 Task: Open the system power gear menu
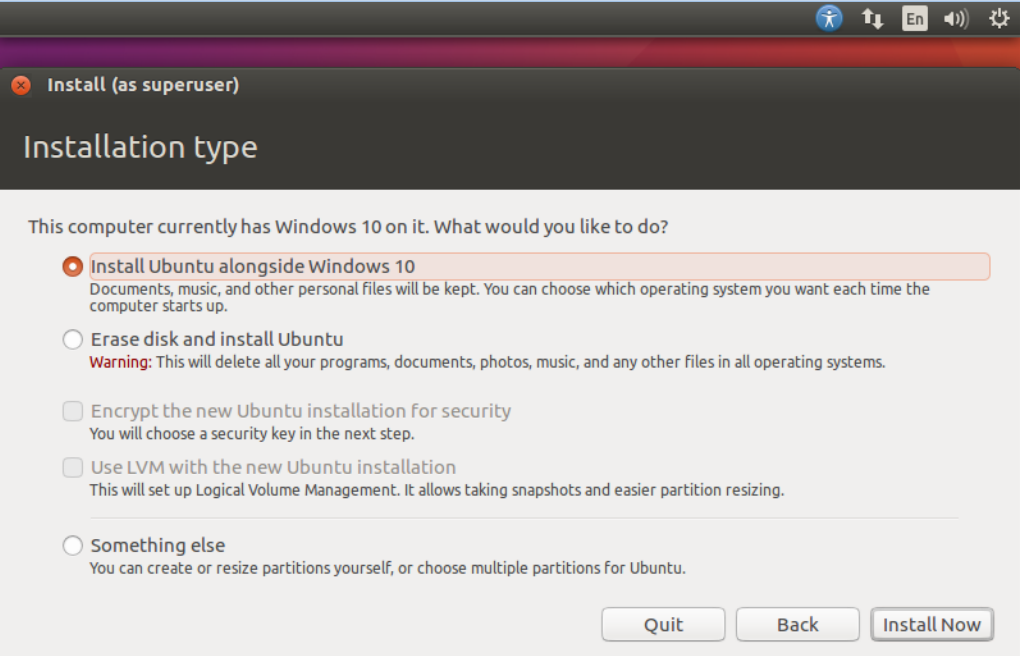(999, 18)
